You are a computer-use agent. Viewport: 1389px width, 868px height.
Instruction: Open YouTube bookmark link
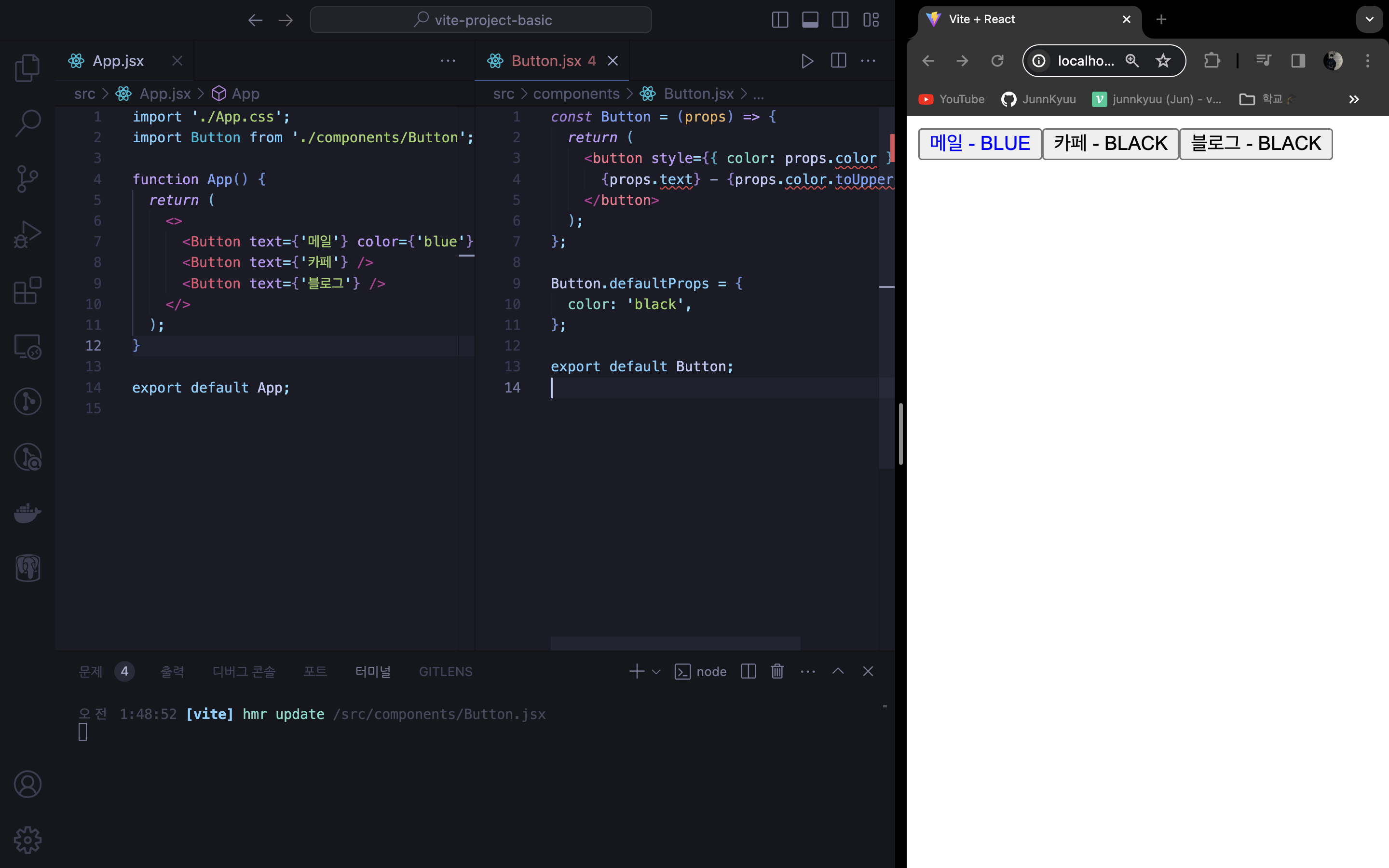coord(951,99)
